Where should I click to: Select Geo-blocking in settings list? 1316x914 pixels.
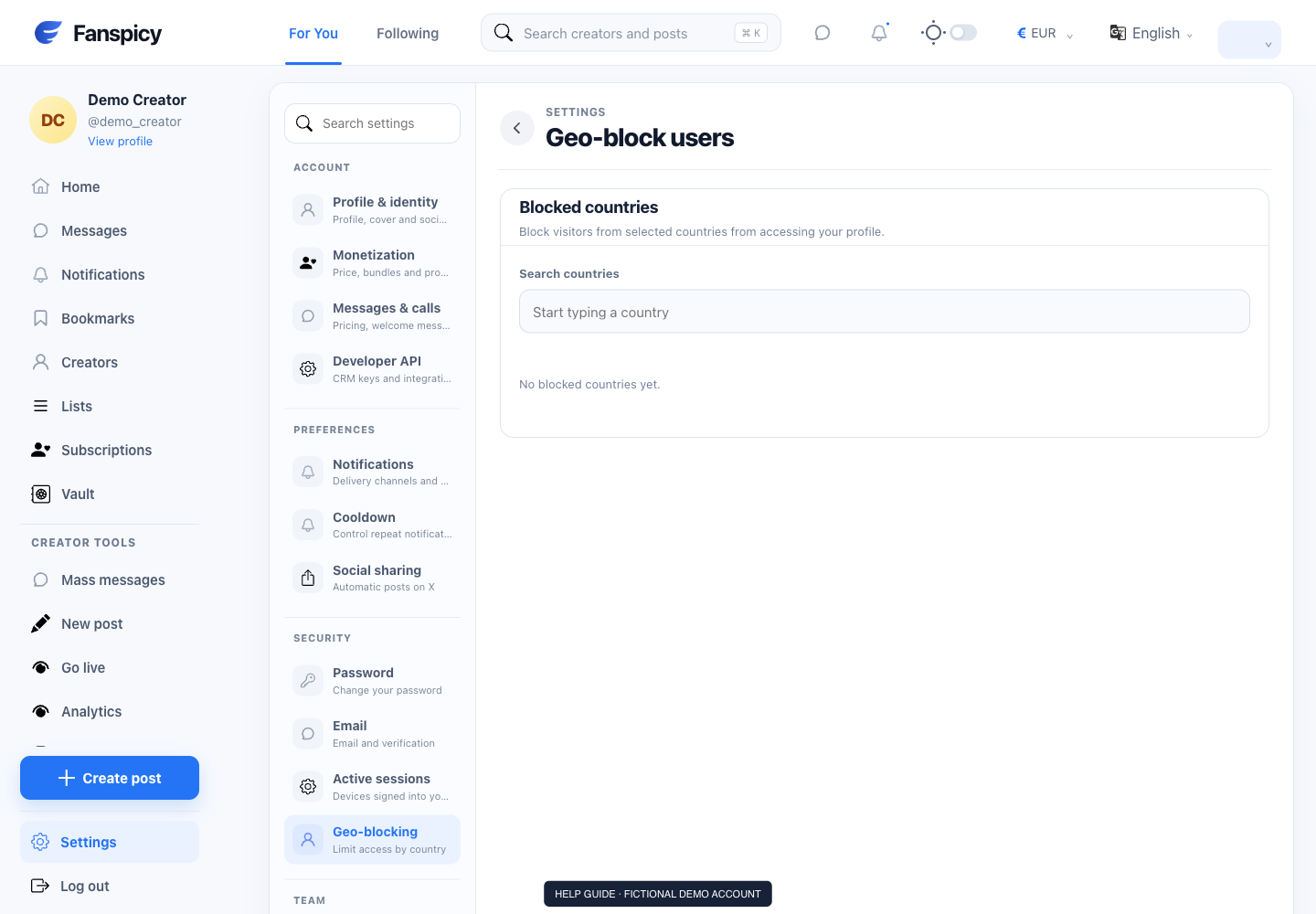click(372, 839)
